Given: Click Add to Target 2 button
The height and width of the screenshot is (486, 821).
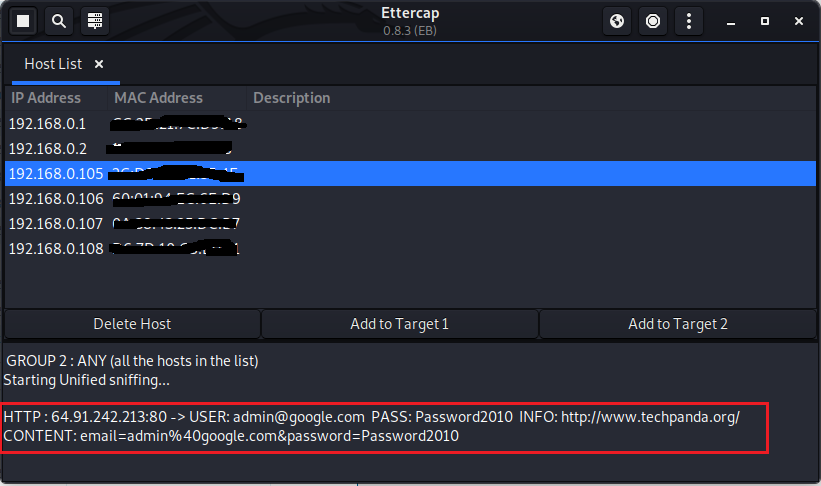Looking at the screenshot, I should [678, 324].
